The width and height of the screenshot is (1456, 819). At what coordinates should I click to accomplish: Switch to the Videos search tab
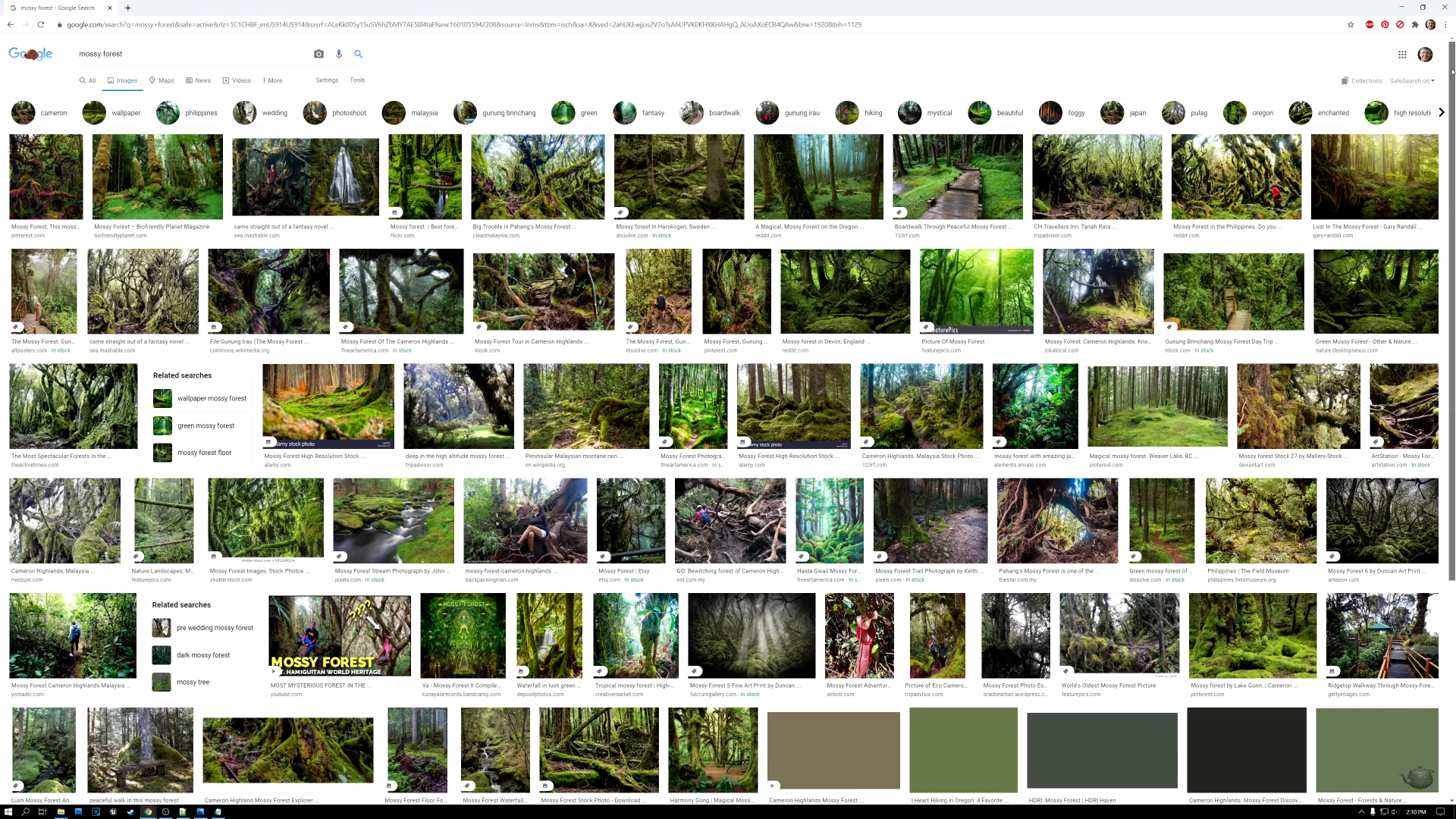(x=237, y=80)
